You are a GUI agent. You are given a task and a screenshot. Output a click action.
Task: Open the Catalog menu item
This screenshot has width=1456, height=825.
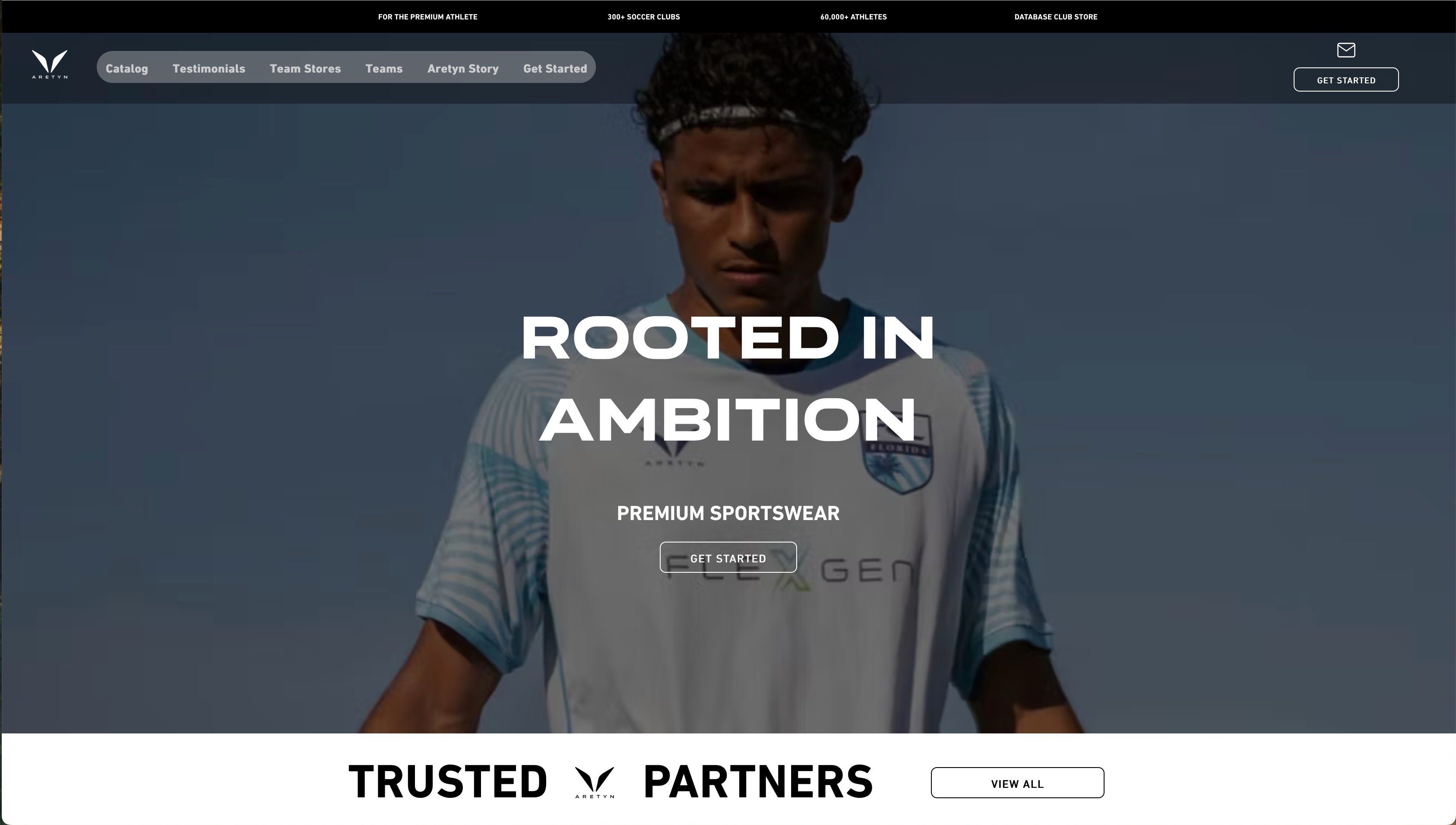pos(127,69)
